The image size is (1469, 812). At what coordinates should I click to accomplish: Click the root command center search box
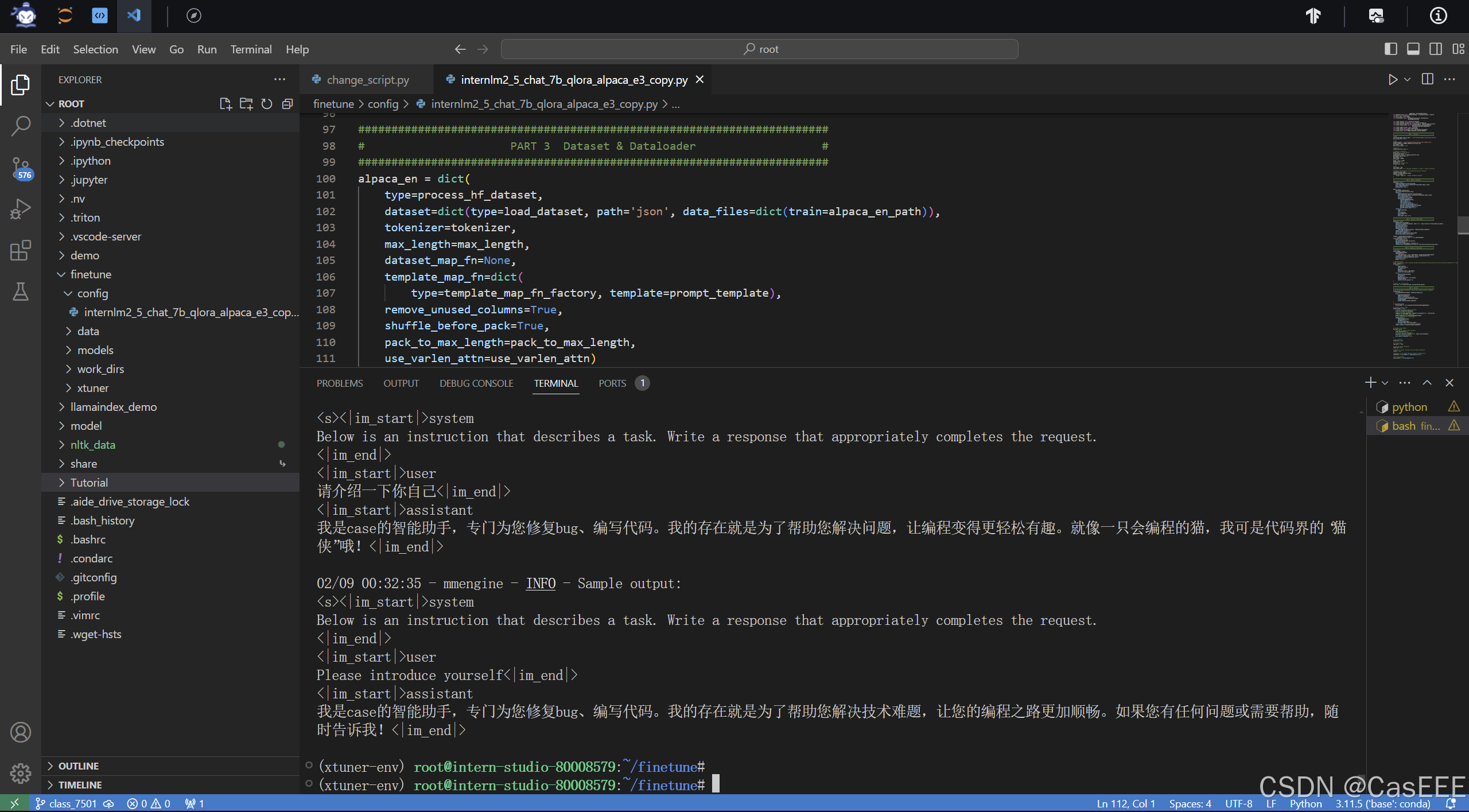759,49
